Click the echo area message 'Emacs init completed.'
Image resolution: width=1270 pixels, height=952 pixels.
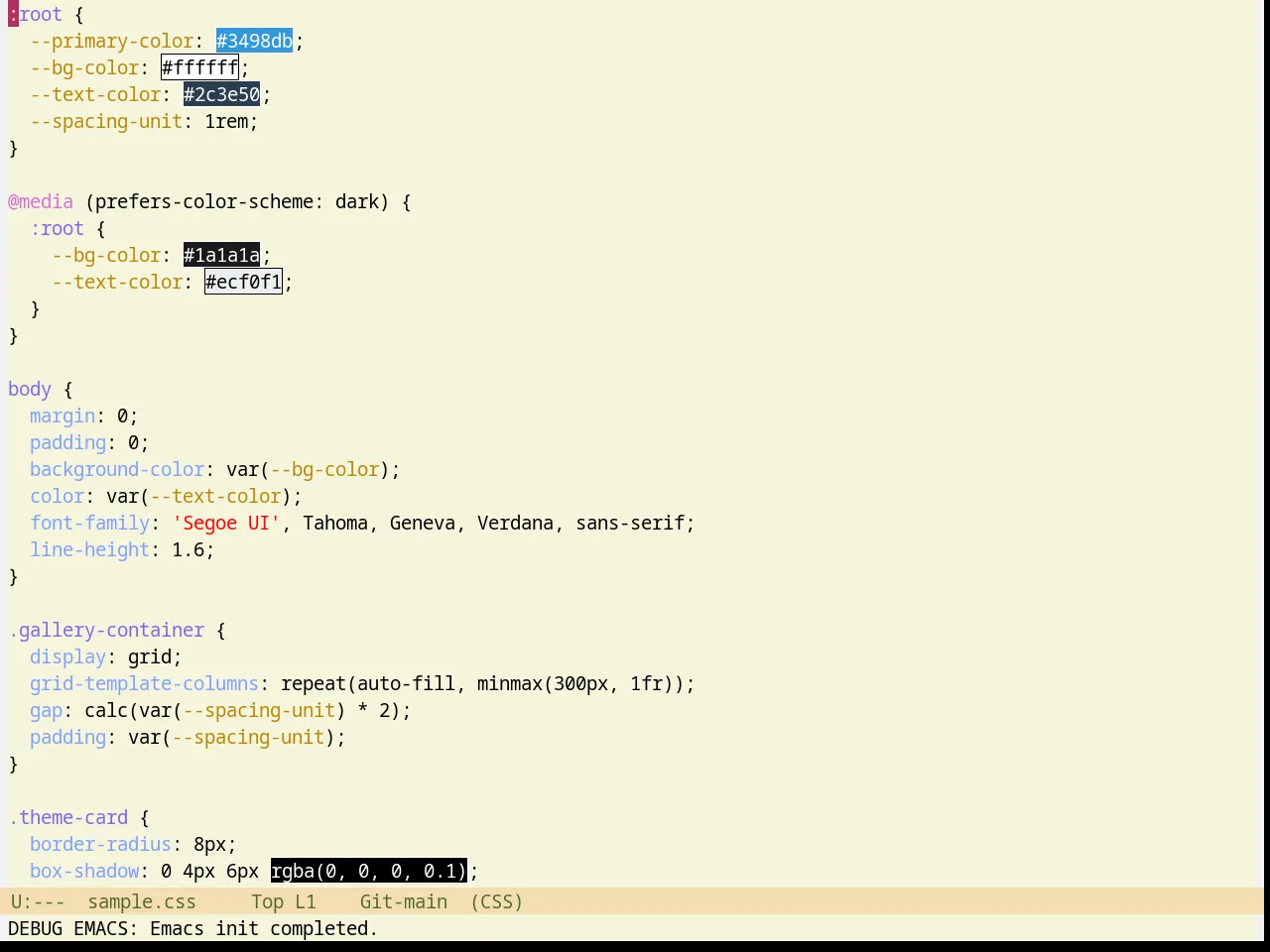click(264, 928)
